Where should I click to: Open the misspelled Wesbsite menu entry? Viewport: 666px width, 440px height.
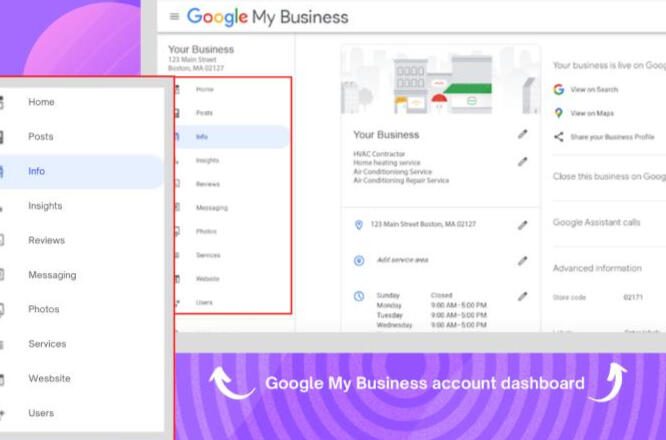[50, 378]
